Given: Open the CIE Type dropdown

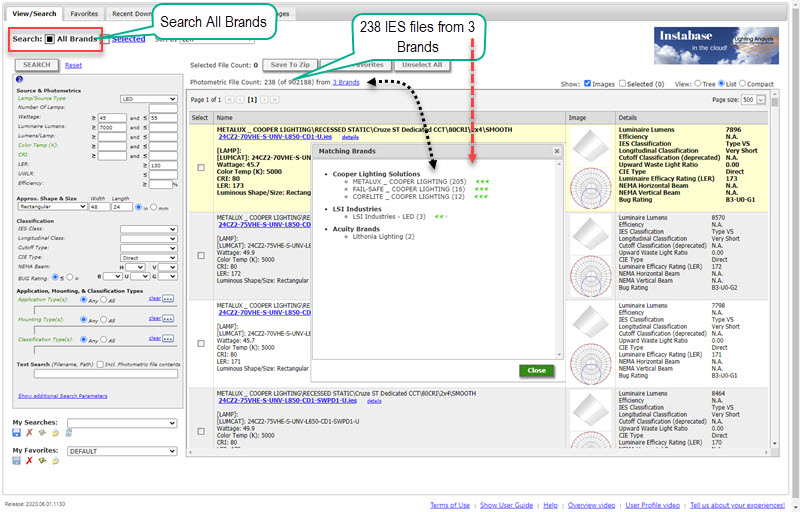Looking at the screenshot, I should (x=148, y=258).
